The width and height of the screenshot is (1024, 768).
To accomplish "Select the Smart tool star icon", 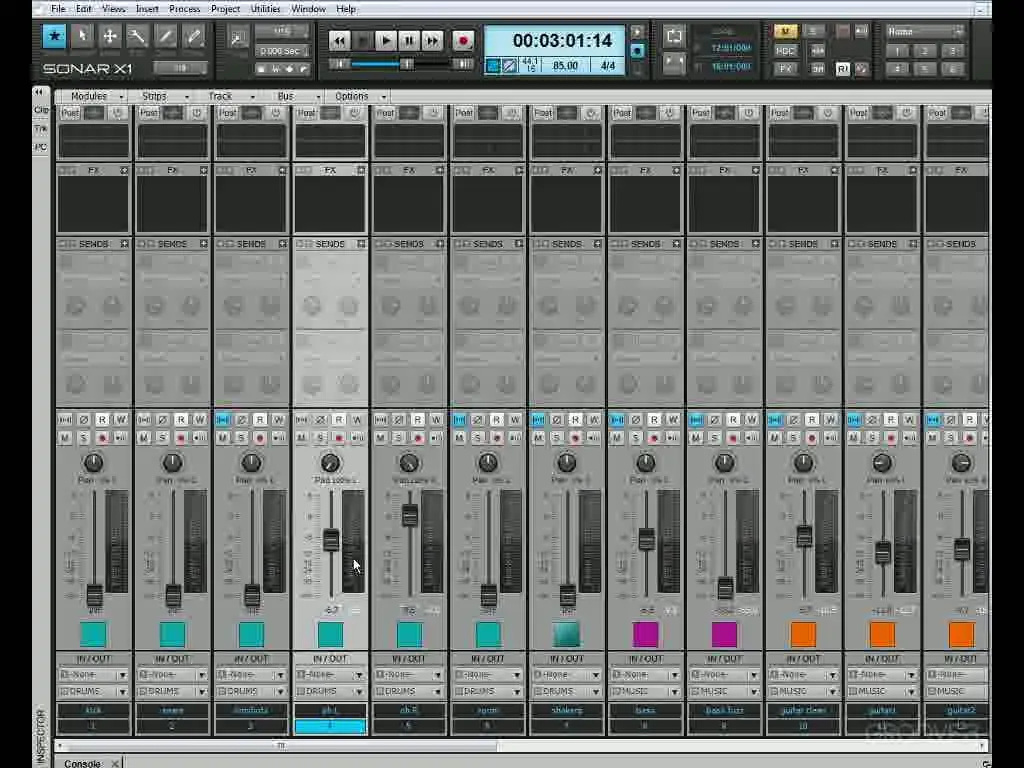I will tap(54, 37).
